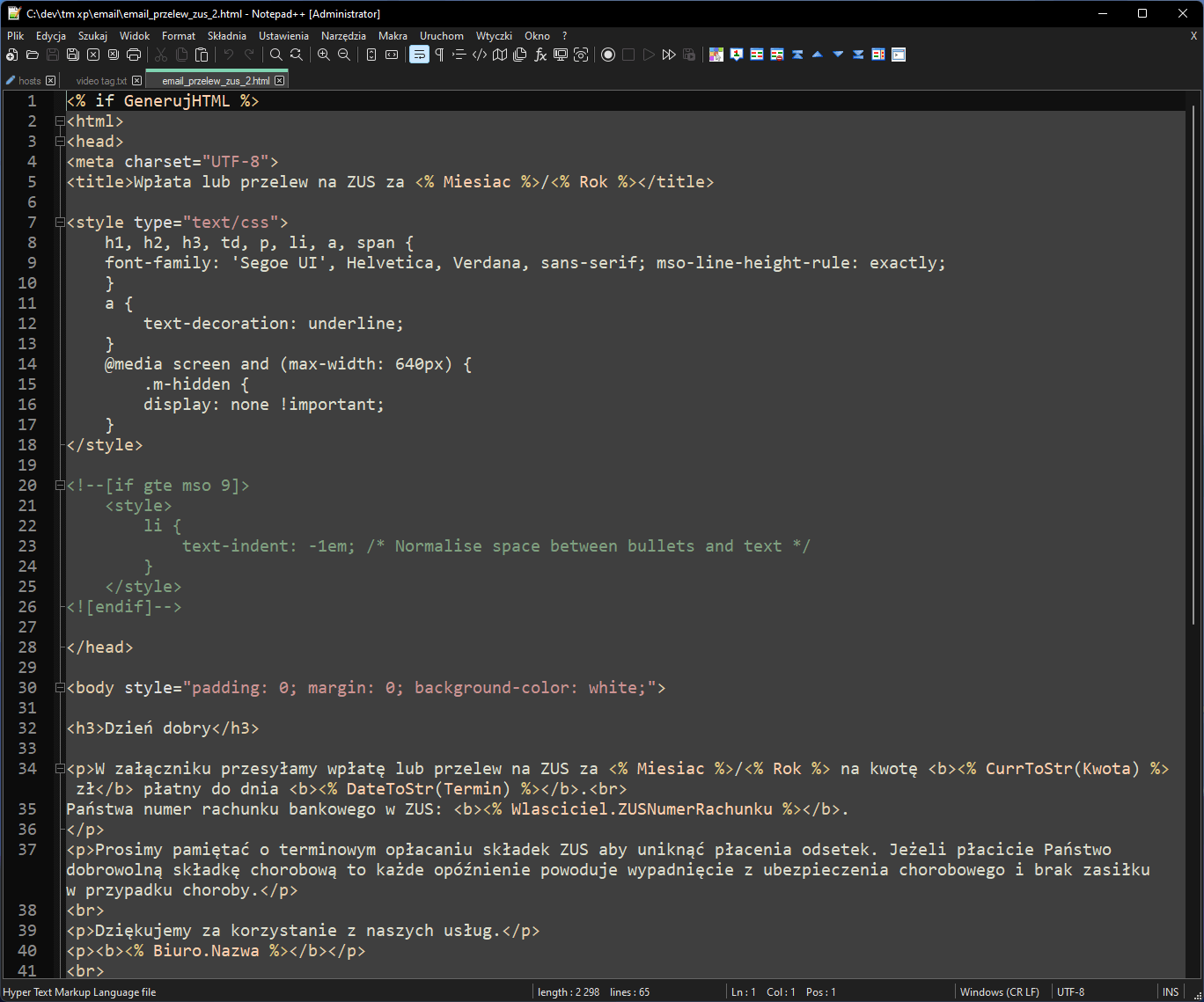The height and width of the screenshot is (1002, 1204).
Task: Click the Save All toolbar icon
Action: coord(73,55)
